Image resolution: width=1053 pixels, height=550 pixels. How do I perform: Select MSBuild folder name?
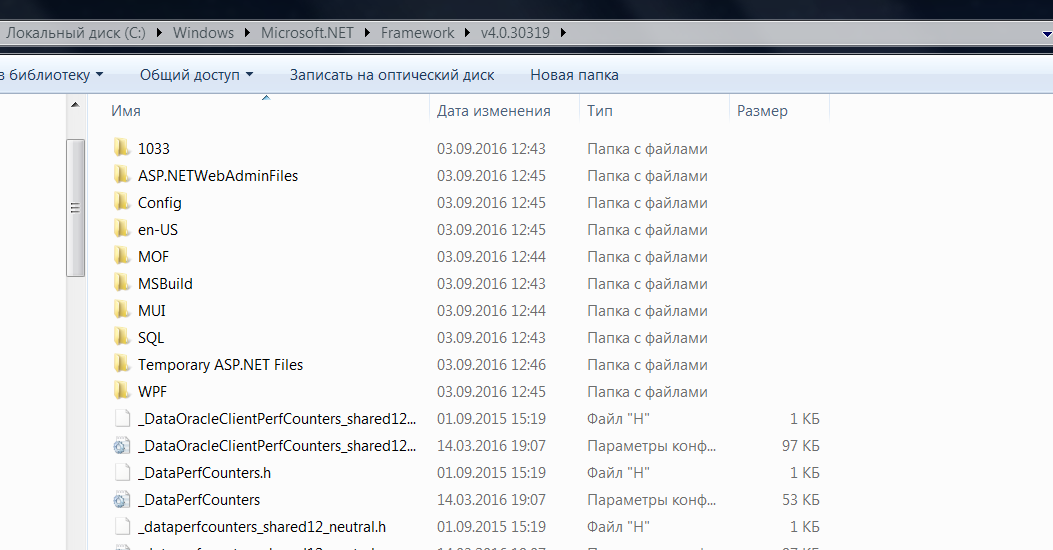[x=165, y=283]
